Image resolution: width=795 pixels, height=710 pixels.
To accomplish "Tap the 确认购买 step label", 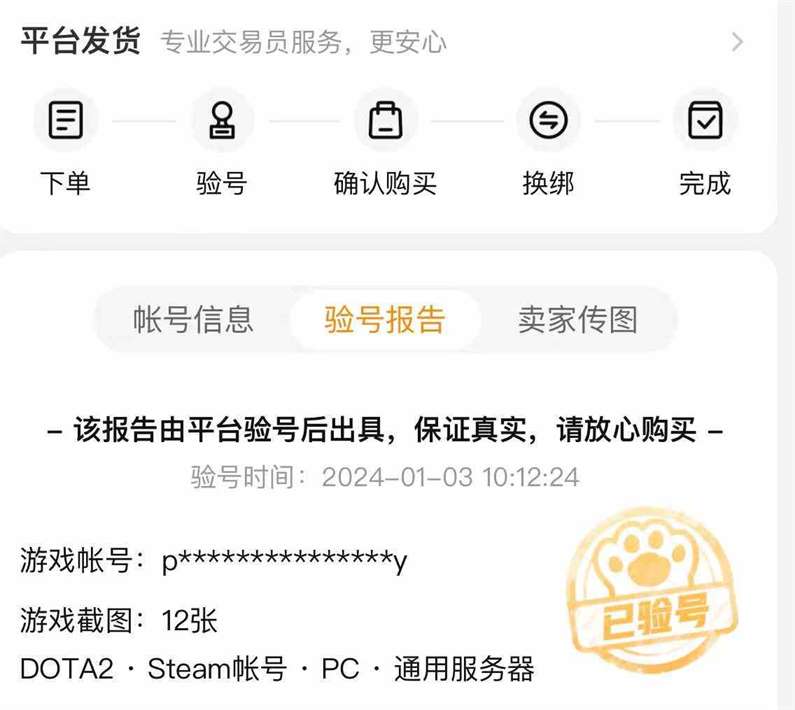I will [385, 183].
